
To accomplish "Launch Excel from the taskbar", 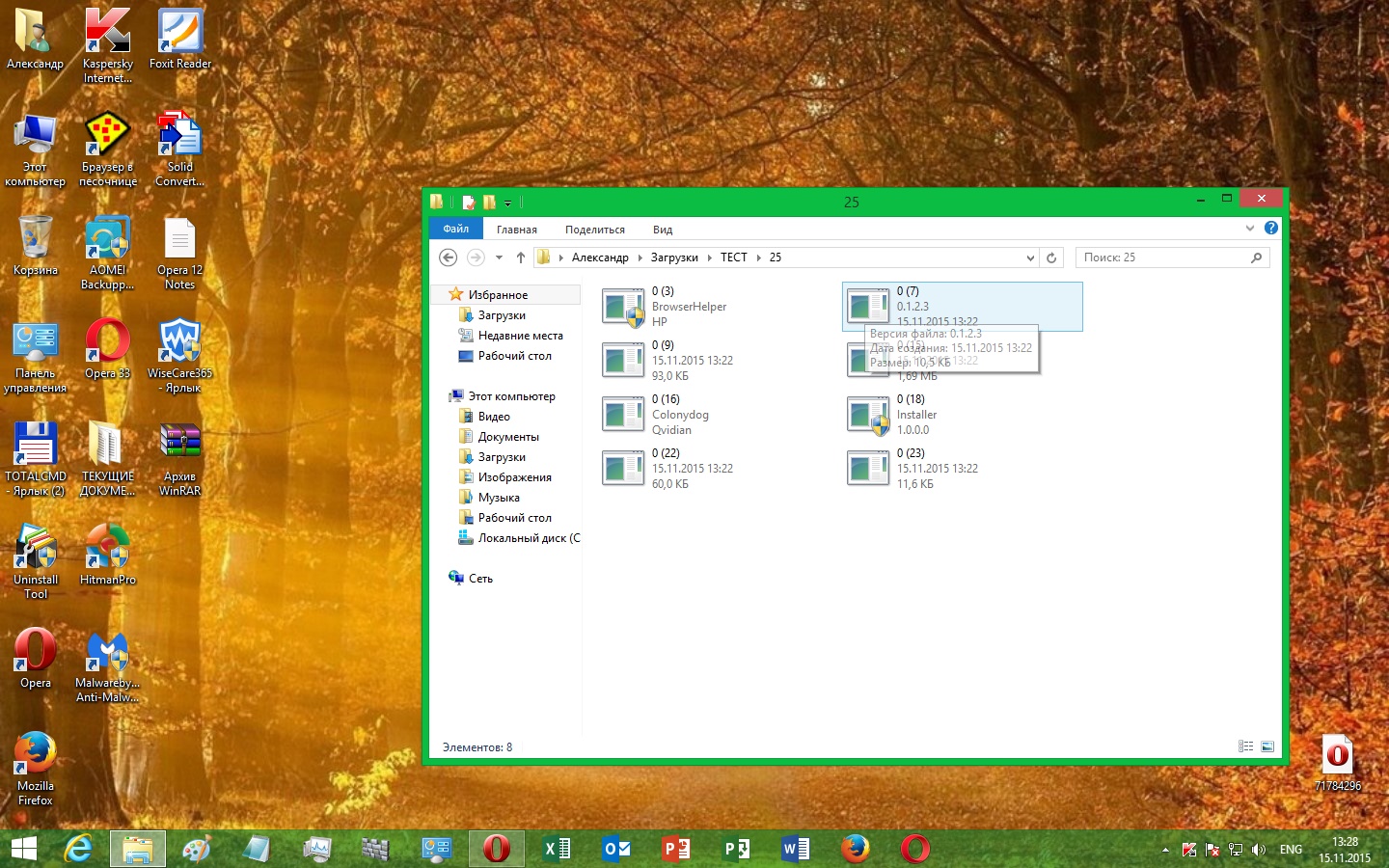I will pyautogui.click(x=557, y=849).
